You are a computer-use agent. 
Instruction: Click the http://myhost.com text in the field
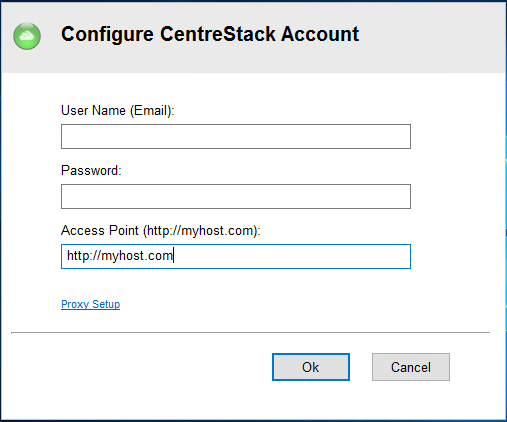tap(120, 256)
